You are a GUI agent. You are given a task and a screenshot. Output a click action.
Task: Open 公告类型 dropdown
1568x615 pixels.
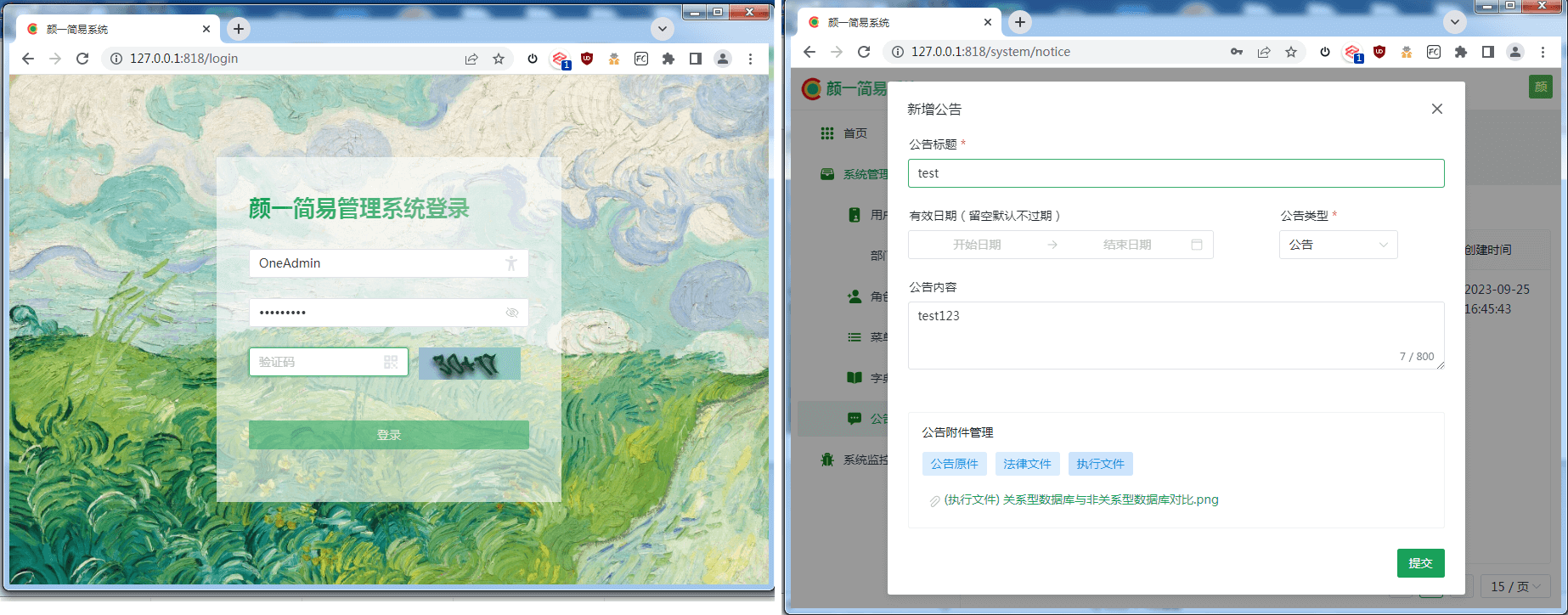click(x=1339, y=245)
